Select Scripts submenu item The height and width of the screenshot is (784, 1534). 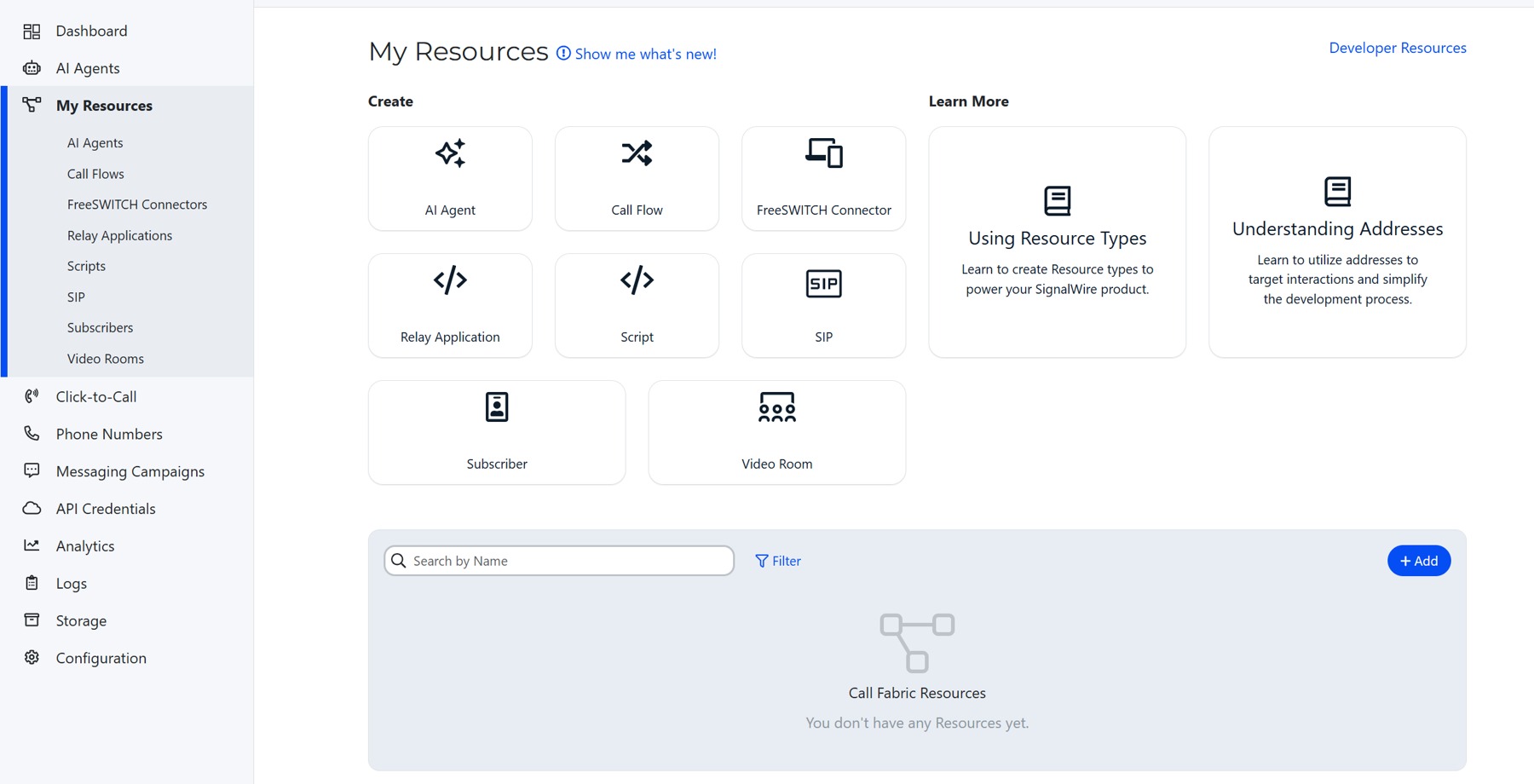point(86,266)
